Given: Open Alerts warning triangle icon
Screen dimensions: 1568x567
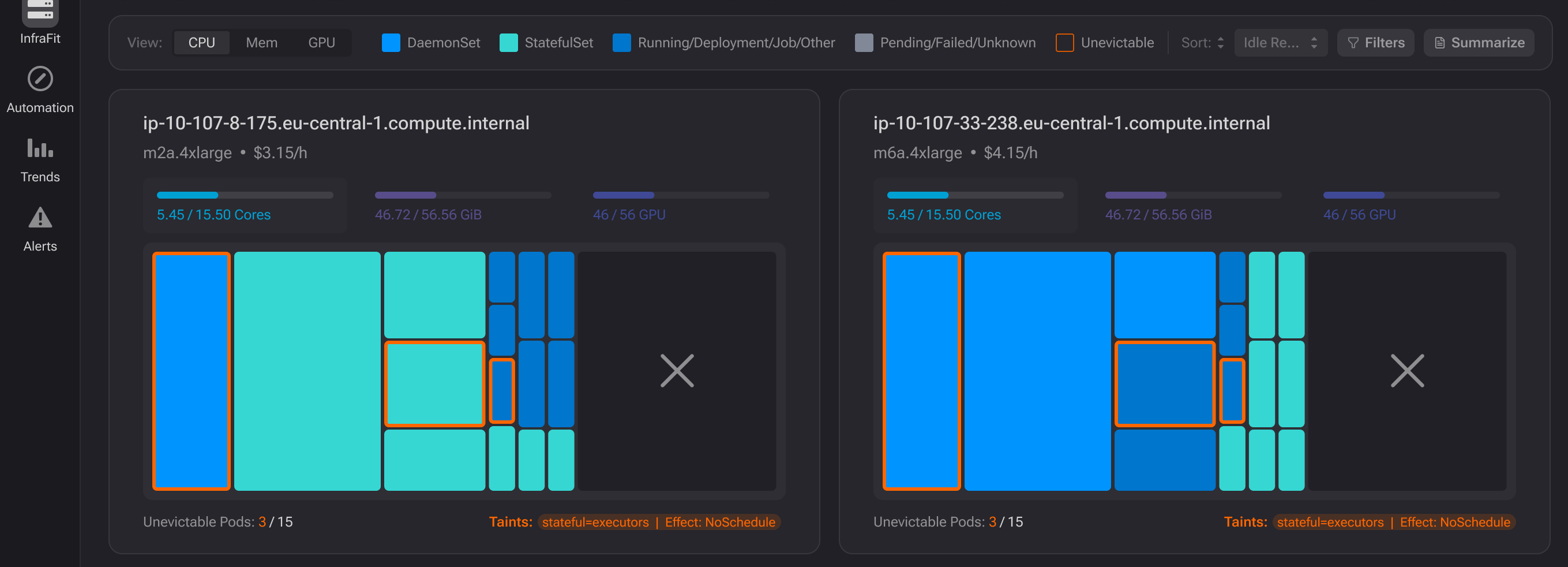Looking at the screenshot, I should (x=40, y=218).
